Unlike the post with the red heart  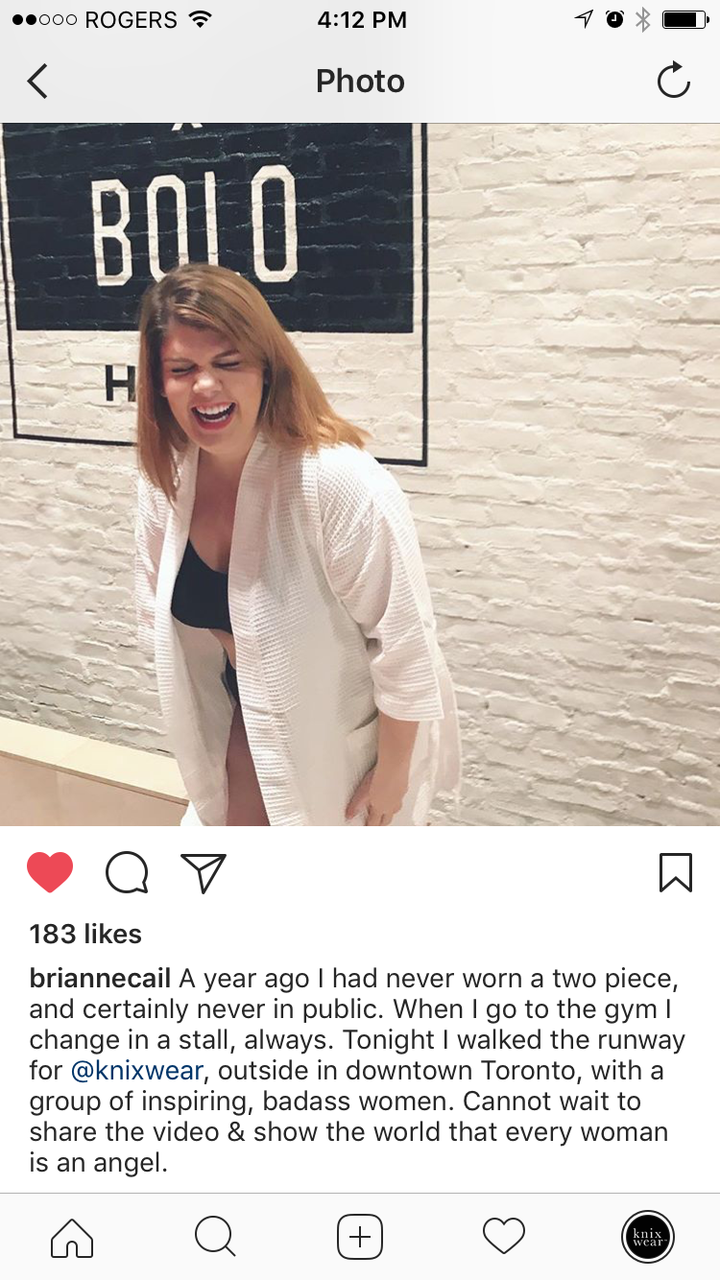50,872
